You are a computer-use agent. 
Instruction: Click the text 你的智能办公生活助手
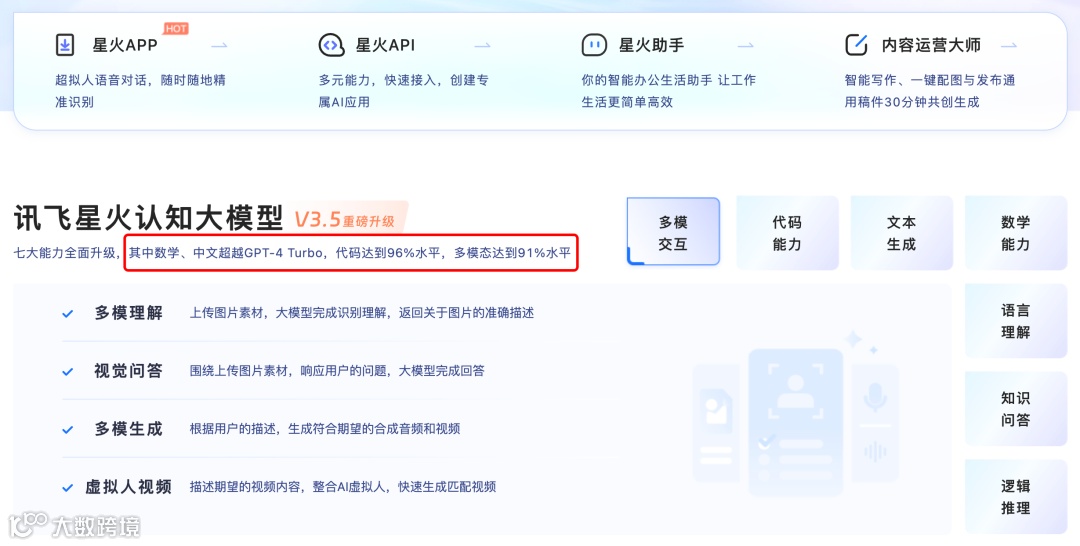[x=647, y=80]
